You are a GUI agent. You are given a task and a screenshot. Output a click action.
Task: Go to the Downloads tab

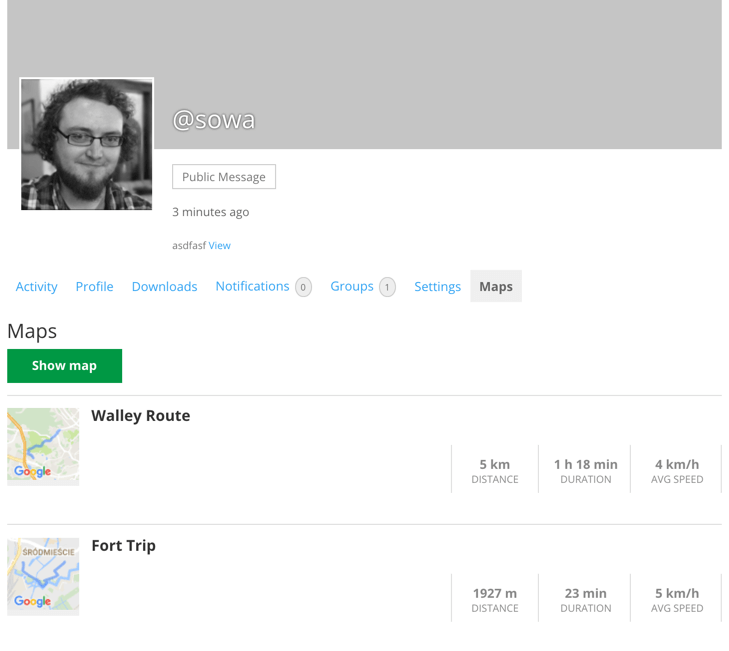164,286
